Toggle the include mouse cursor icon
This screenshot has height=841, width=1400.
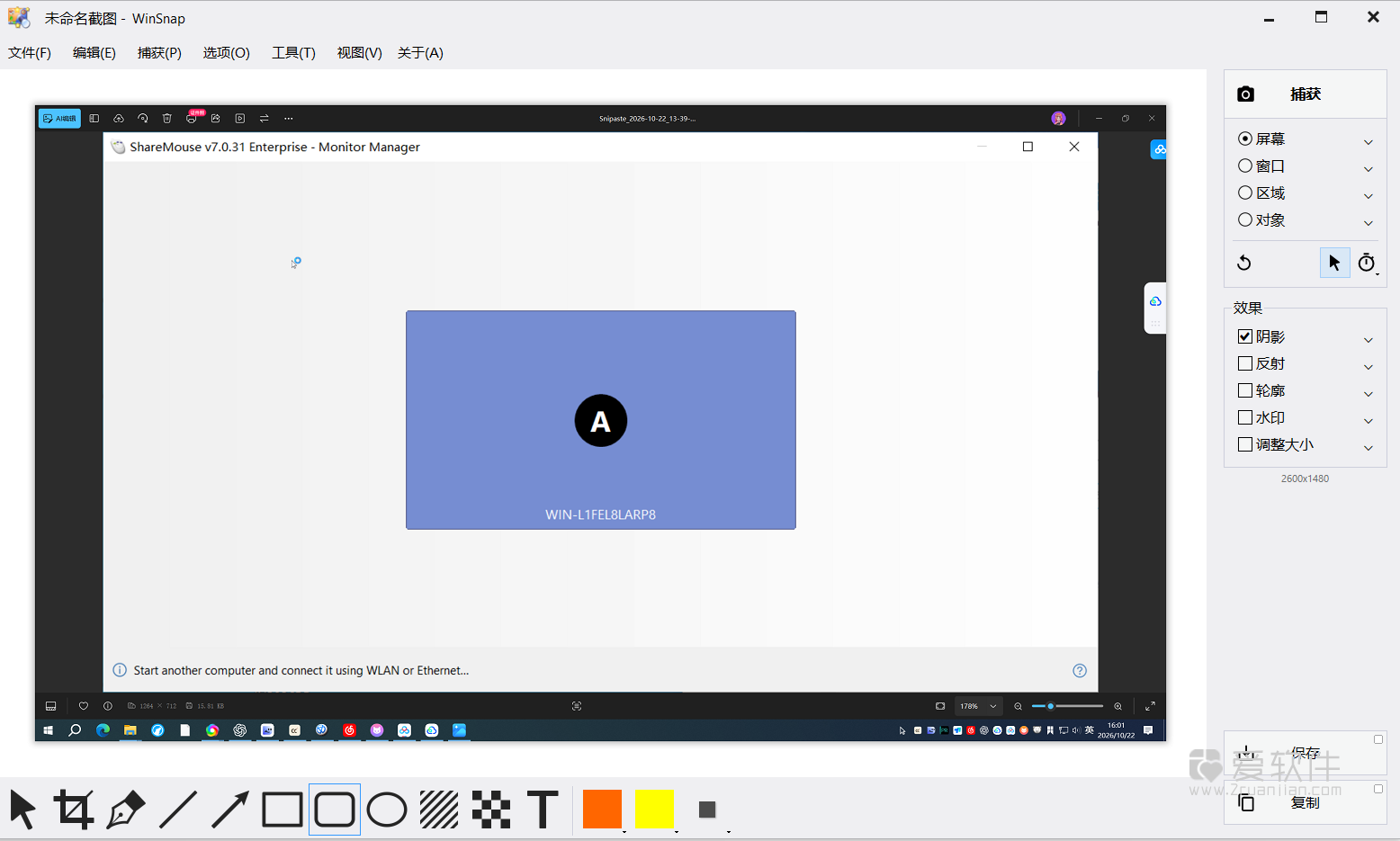pyautogui.click(x=1334, y=263)
